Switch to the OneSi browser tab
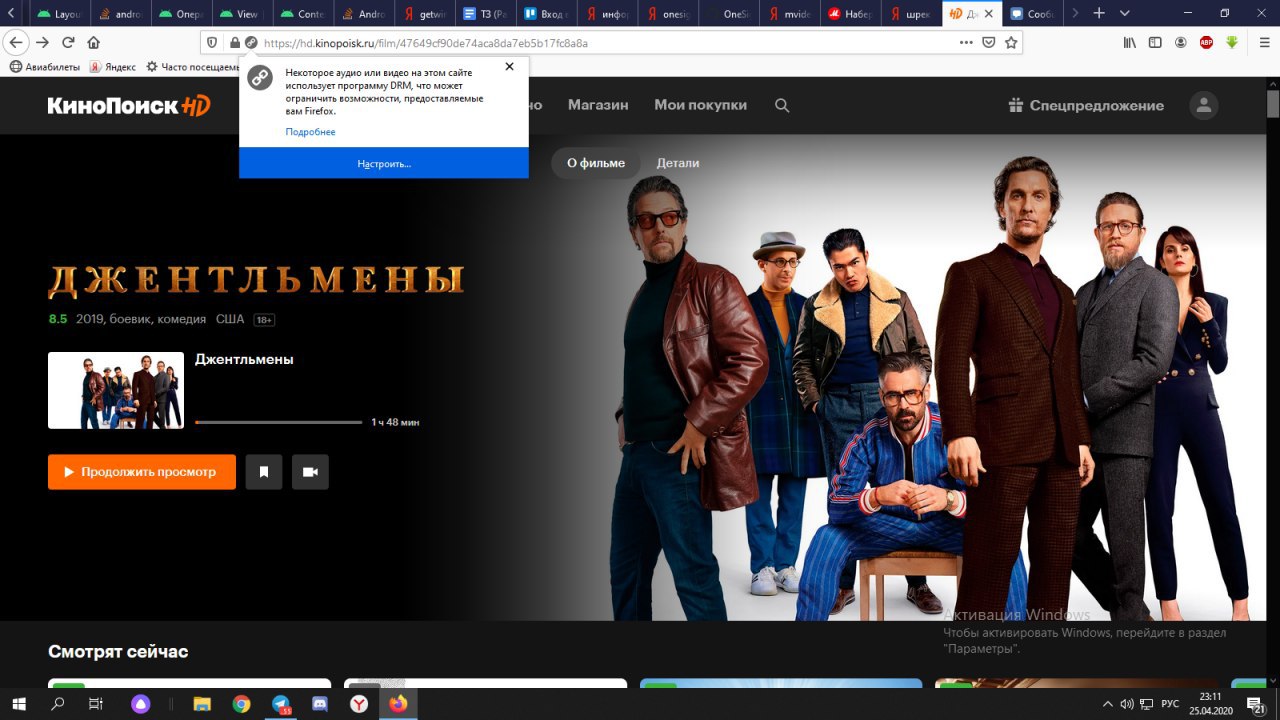1280x720 pixels. point(728,14)
